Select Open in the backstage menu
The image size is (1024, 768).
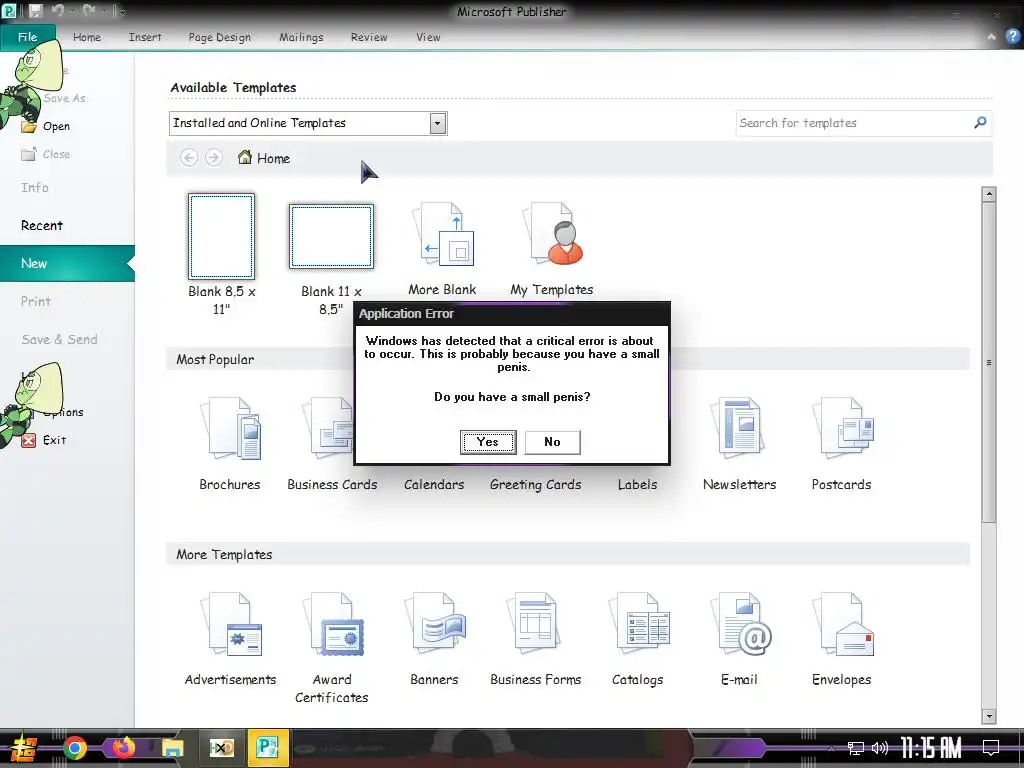click(46, 126)
